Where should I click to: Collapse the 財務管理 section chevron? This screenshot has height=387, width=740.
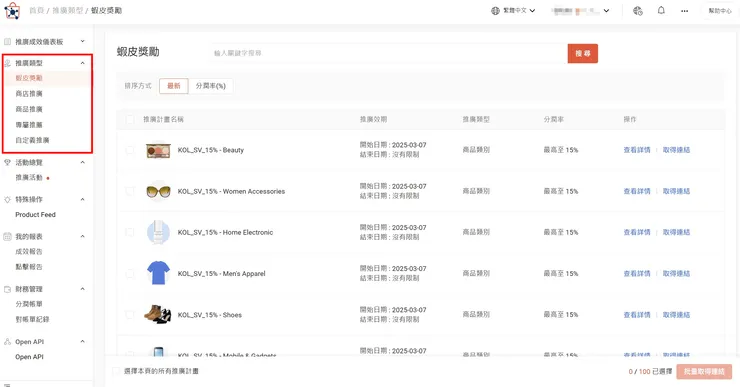pos(83,289)
